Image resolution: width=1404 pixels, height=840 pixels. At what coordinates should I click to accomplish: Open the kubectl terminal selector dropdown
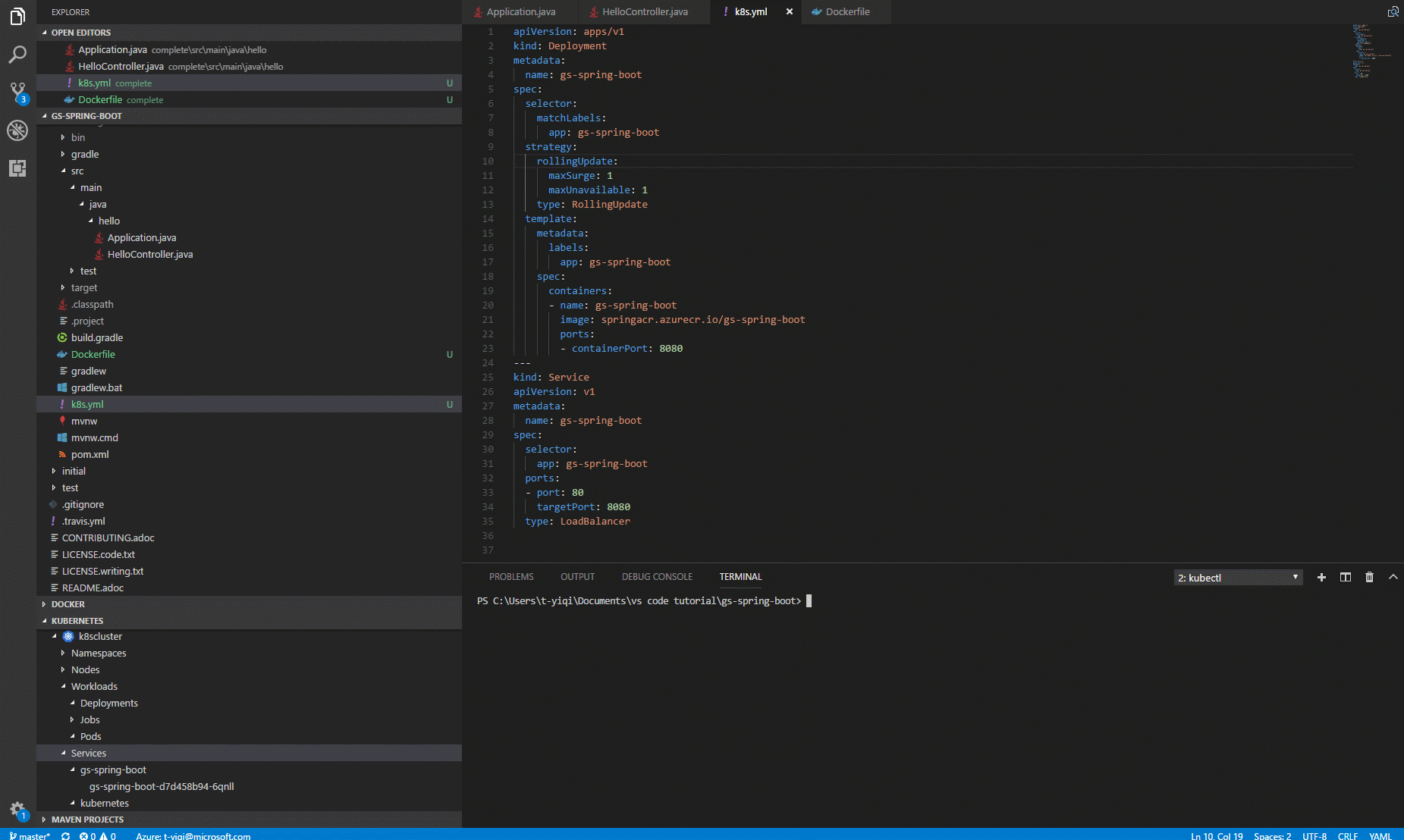click(1238, 578)
